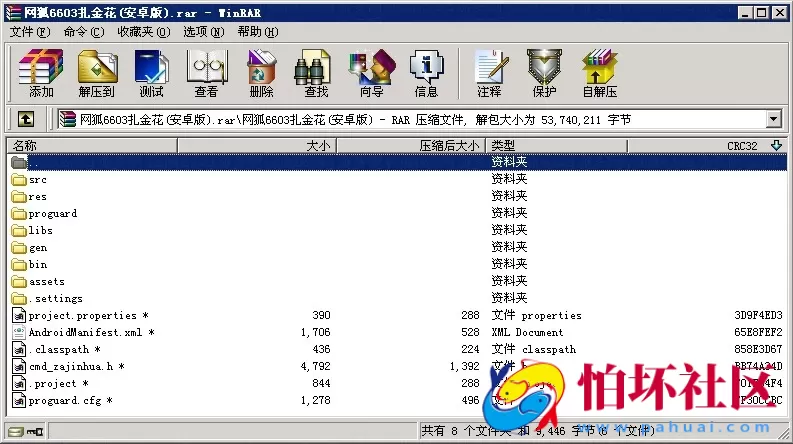The width and height of the screenshot is (793, 444).
Task: Open the View (查看) tool
Action: pos(206,73)
